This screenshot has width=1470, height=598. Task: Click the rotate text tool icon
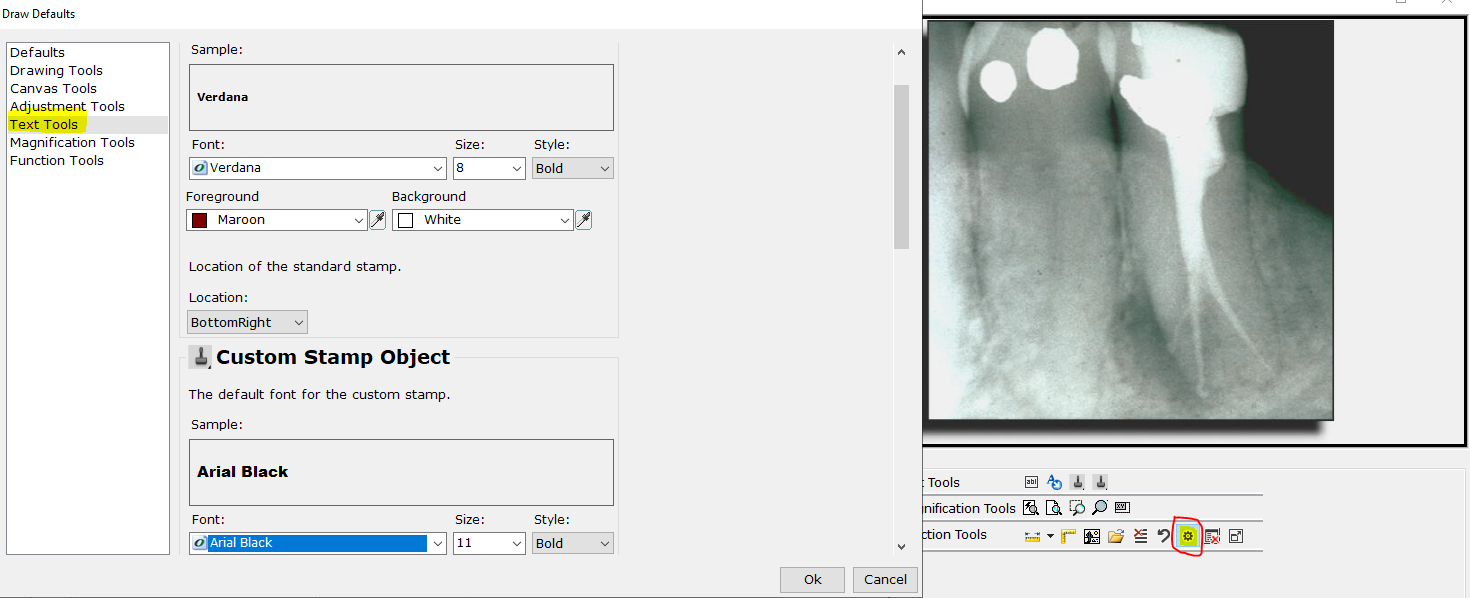tap(1054, 482)
